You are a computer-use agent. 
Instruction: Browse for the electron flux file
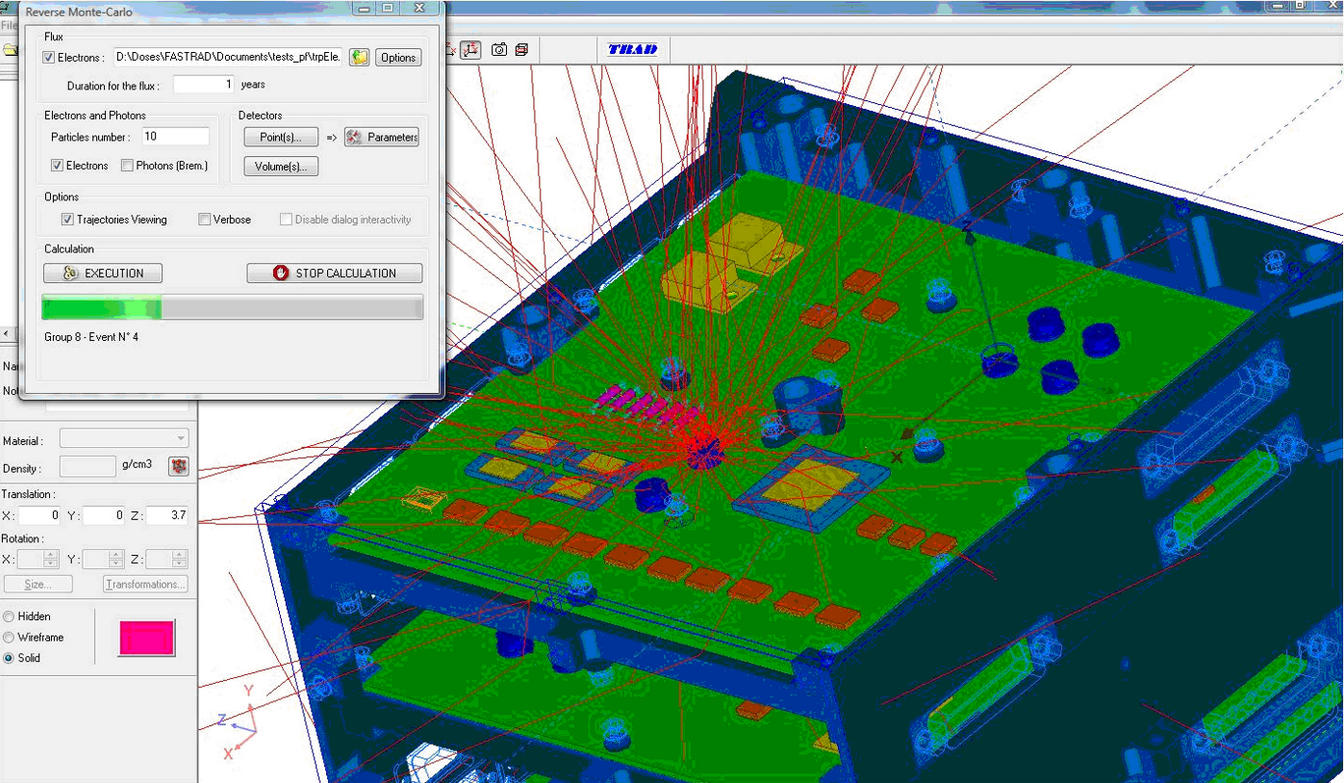click(x=359, y=57)
